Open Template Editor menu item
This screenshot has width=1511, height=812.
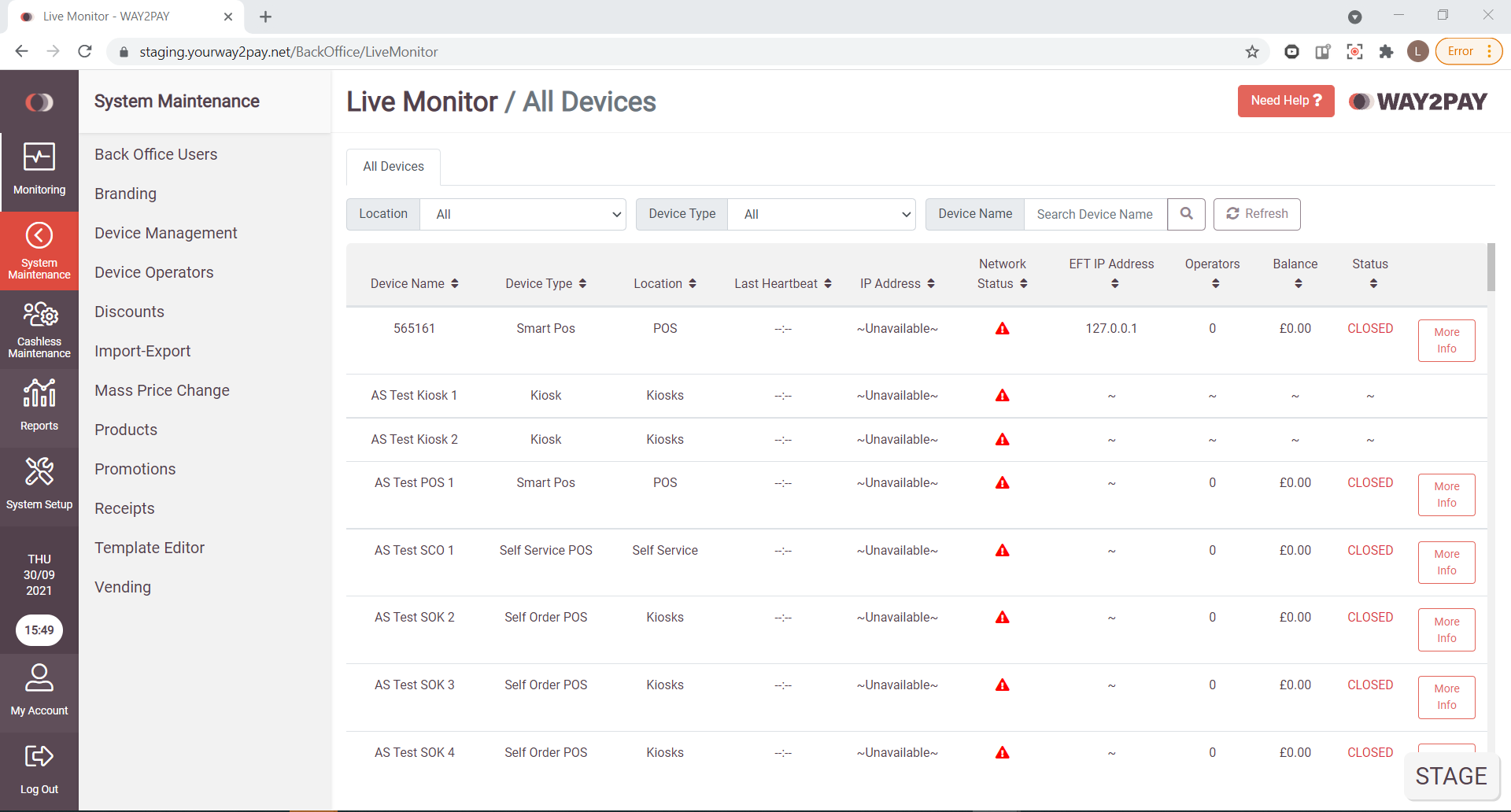tap(150, 548)
